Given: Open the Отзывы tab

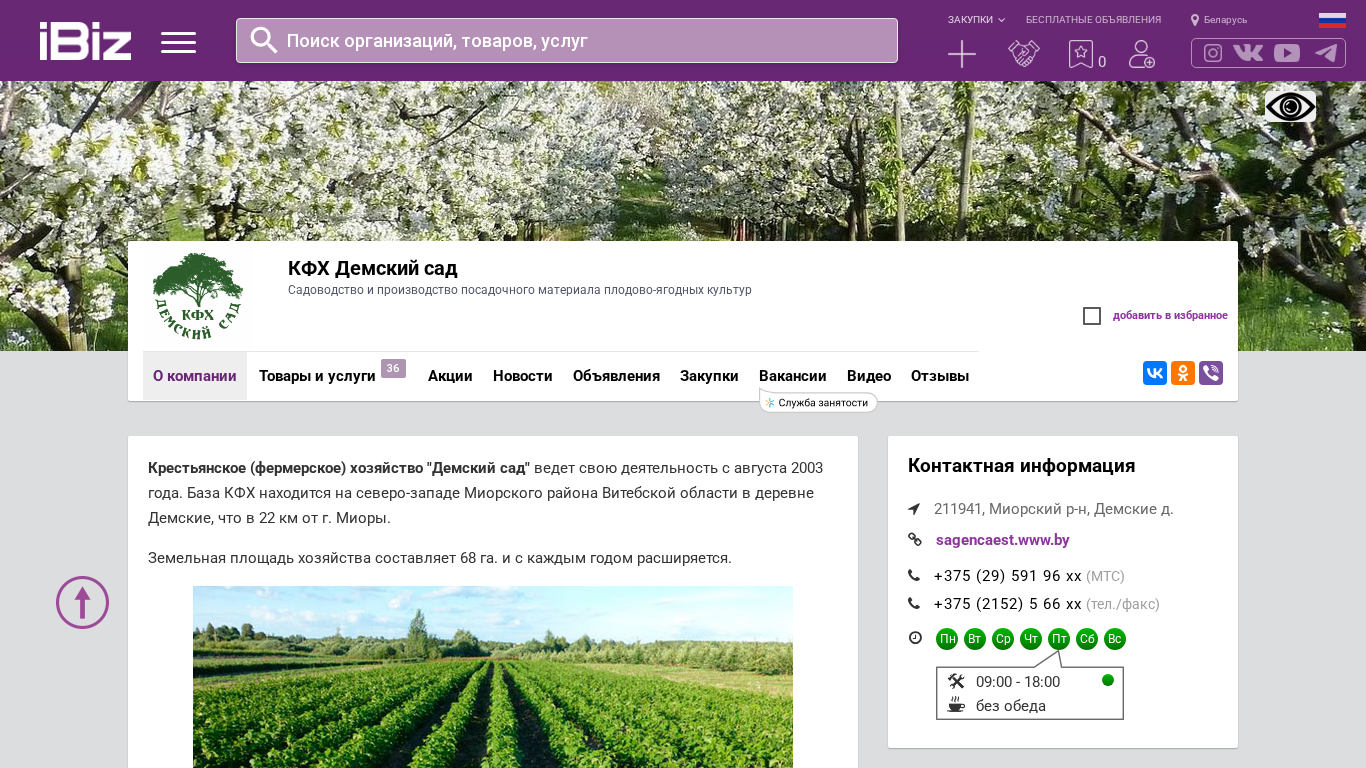Looking at the screenshot, I should coord(940,376).
